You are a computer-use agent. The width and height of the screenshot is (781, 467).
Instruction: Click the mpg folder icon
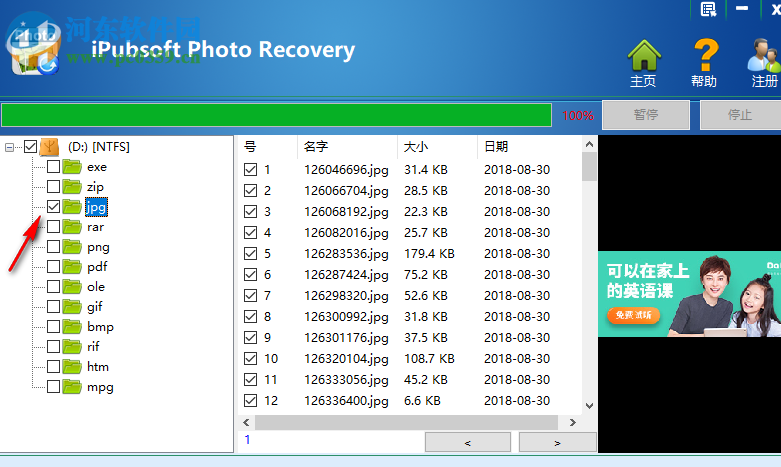72,386
